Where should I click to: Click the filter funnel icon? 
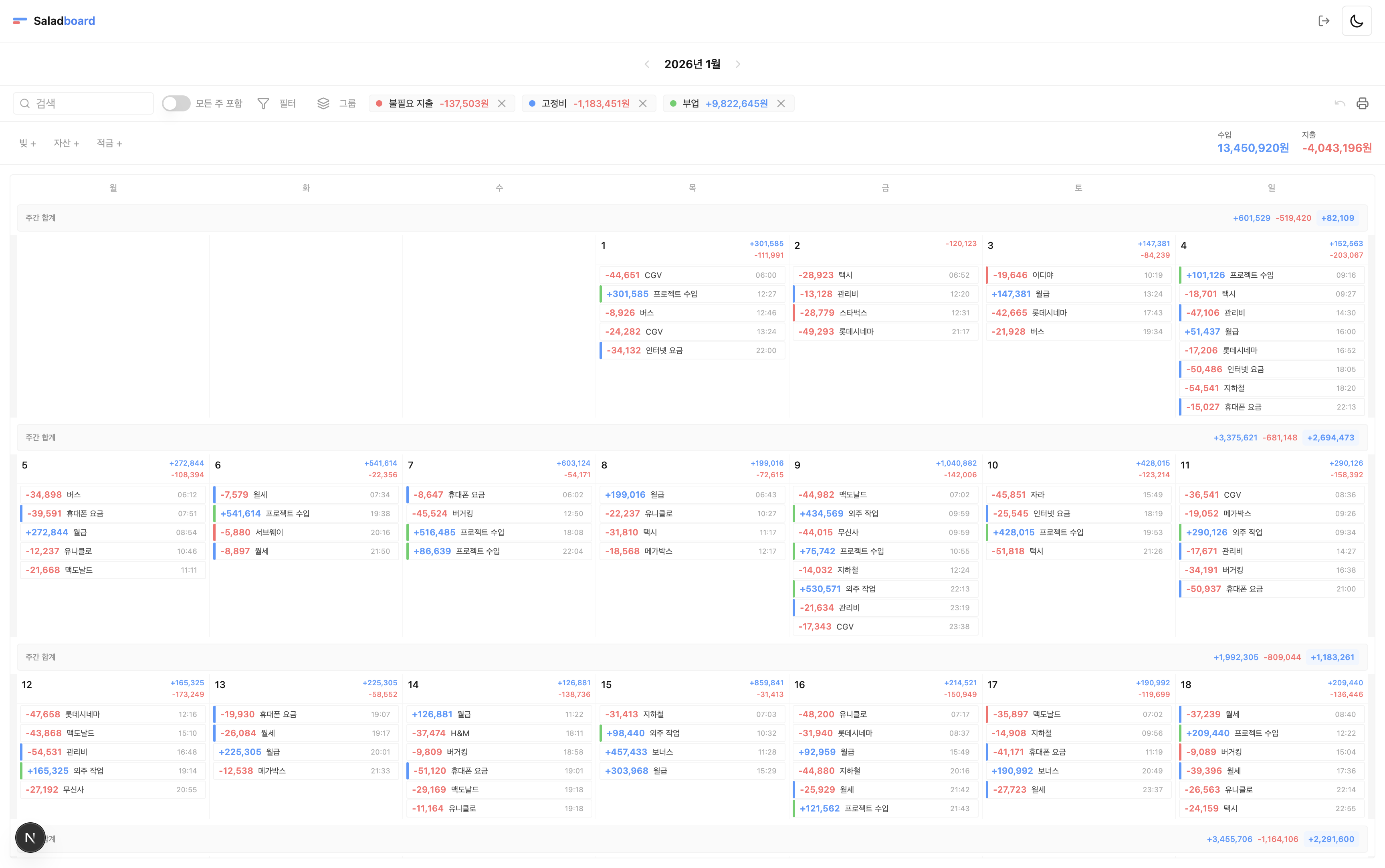click(263, 103)
